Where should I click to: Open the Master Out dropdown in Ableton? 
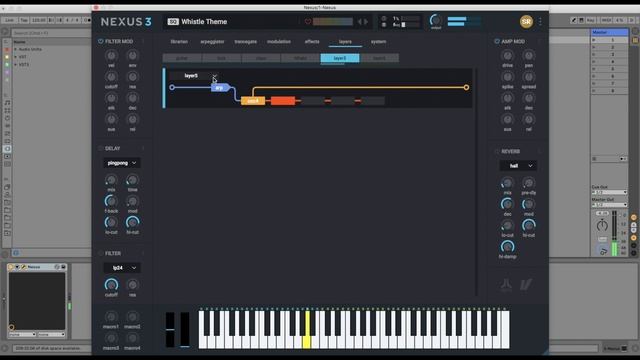click(x=609, y=205)
